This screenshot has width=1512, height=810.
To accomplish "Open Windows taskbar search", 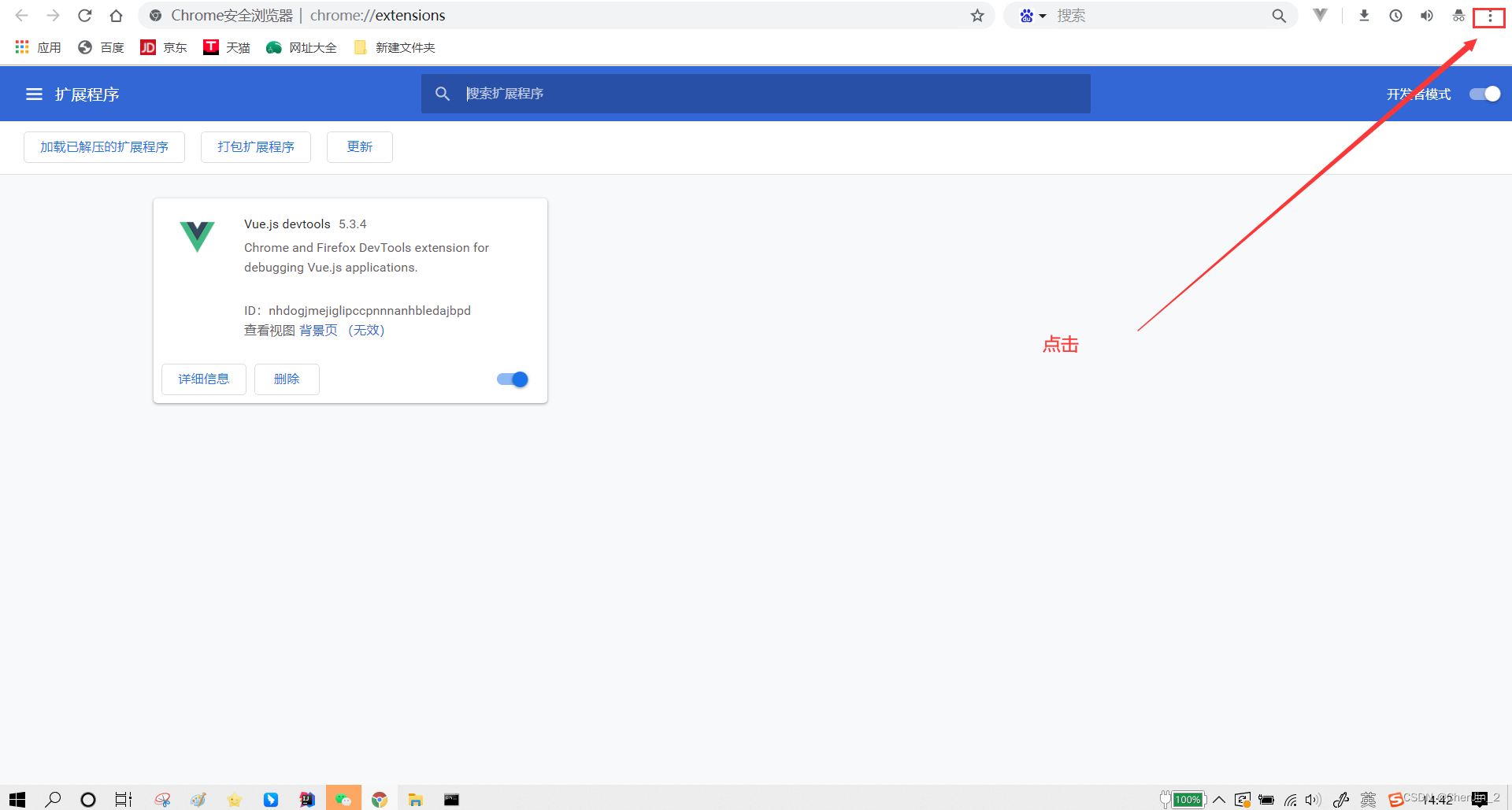I will pyautogui.click(x=53, y=799).
